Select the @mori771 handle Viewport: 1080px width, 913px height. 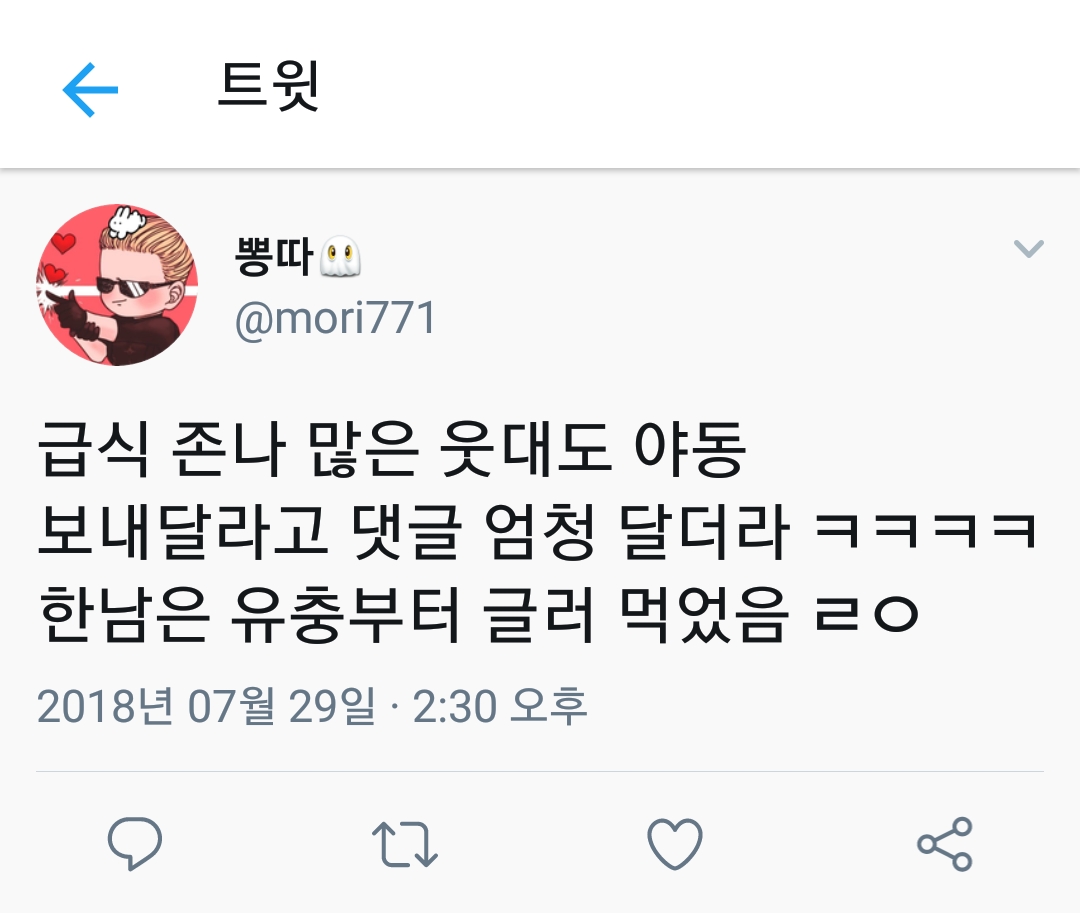[x=335, y=318]
